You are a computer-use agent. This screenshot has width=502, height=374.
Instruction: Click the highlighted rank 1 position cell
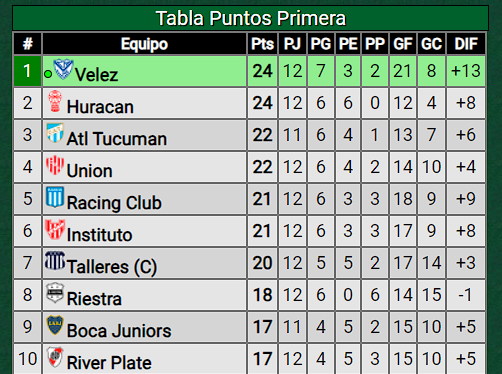tap(27, 71)
